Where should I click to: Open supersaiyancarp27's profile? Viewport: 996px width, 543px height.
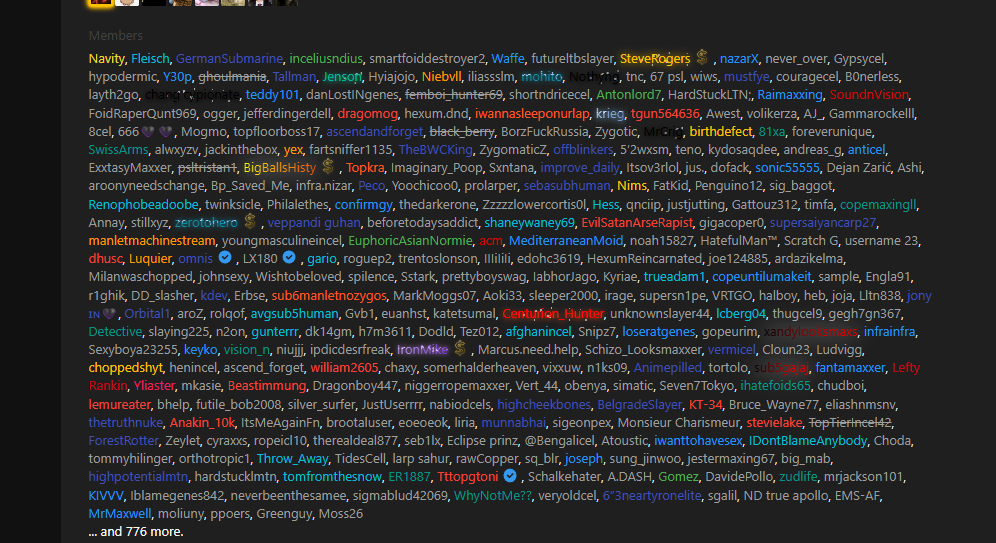point(823,223)
